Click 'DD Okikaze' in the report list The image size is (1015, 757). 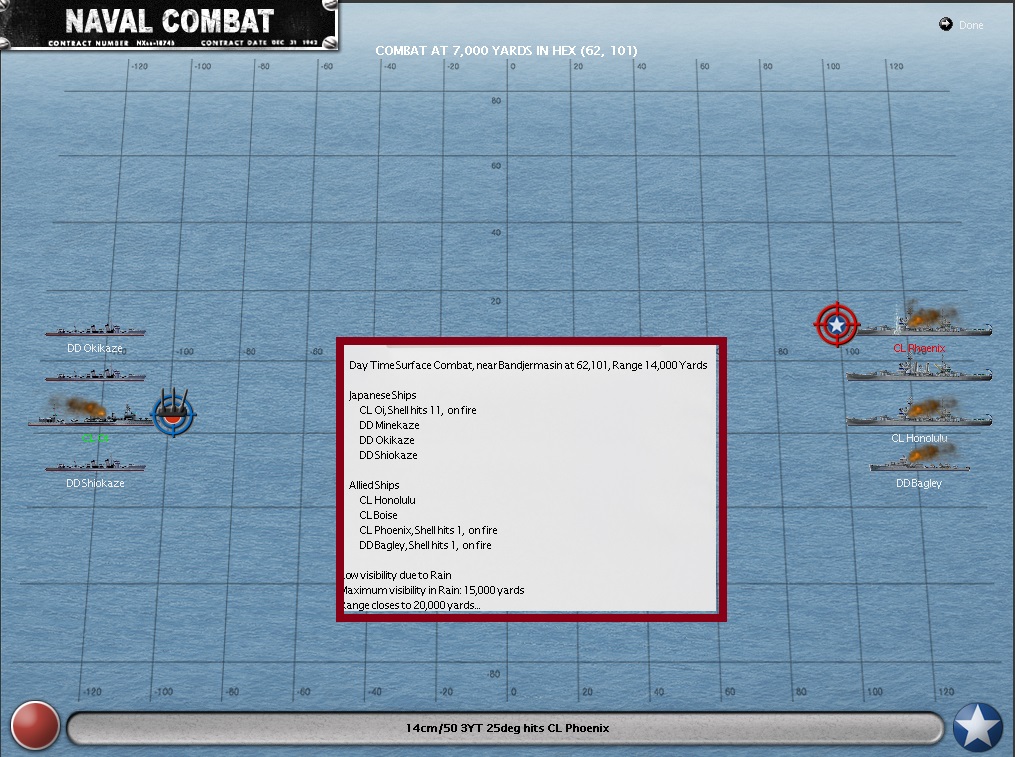click(x=386, y=440)
